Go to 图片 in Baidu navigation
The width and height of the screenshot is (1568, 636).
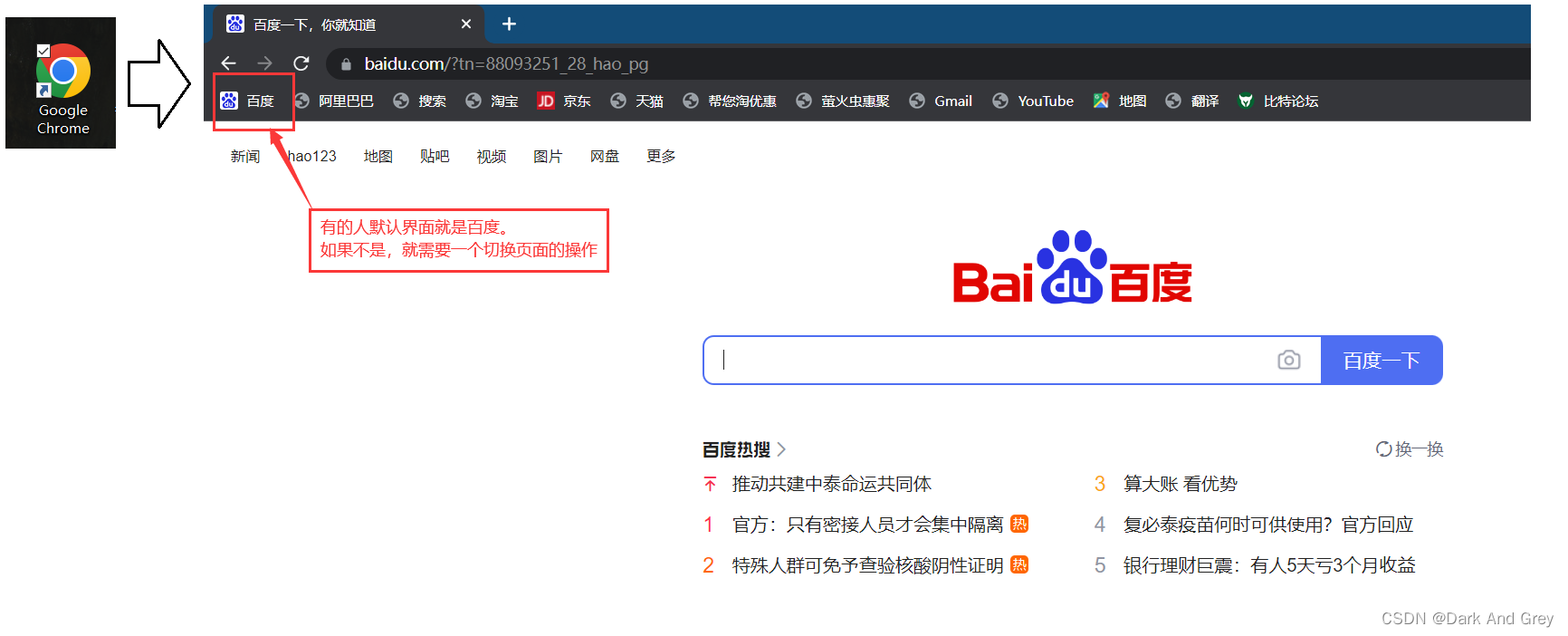pyautogui.click(x=548, y=156)
